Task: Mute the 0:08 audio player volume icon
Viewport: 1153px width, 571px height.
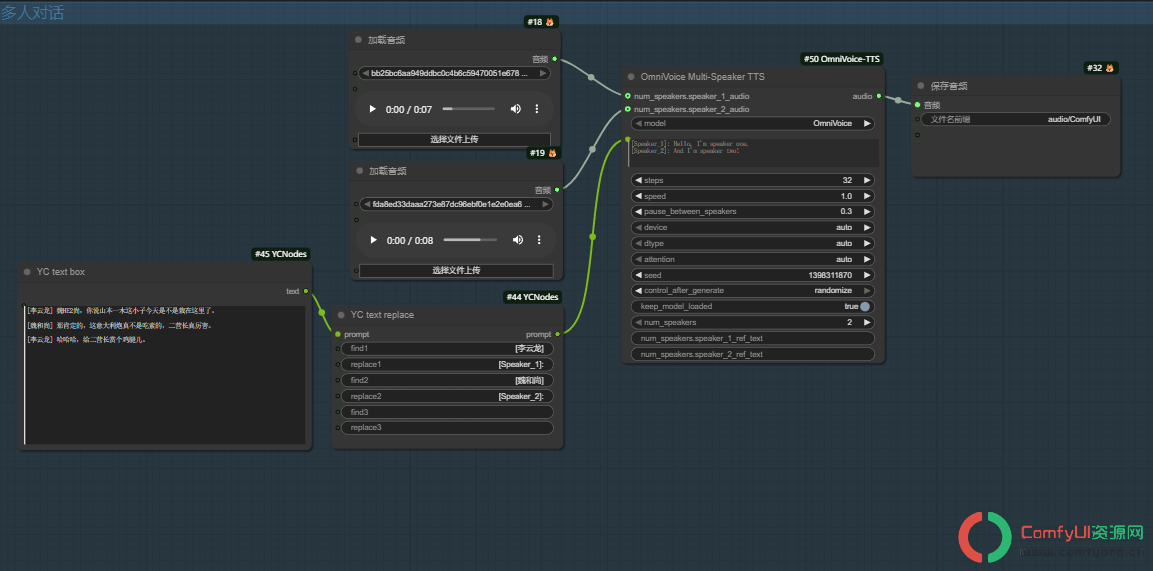Action: pos(518,240)
